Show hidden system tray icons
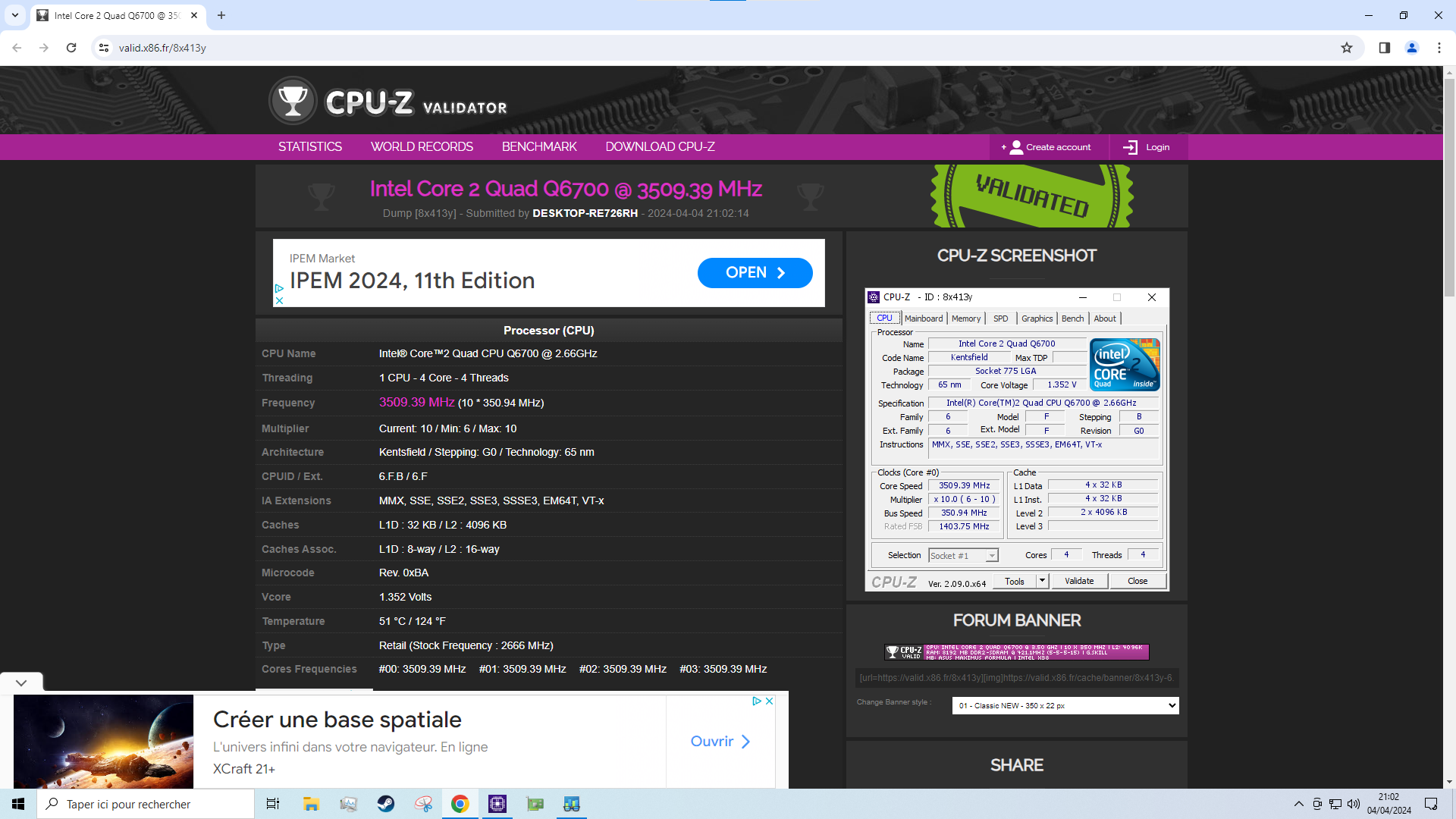The width and height of the screenshot is (1456, 819). (x=1299, y=804)
